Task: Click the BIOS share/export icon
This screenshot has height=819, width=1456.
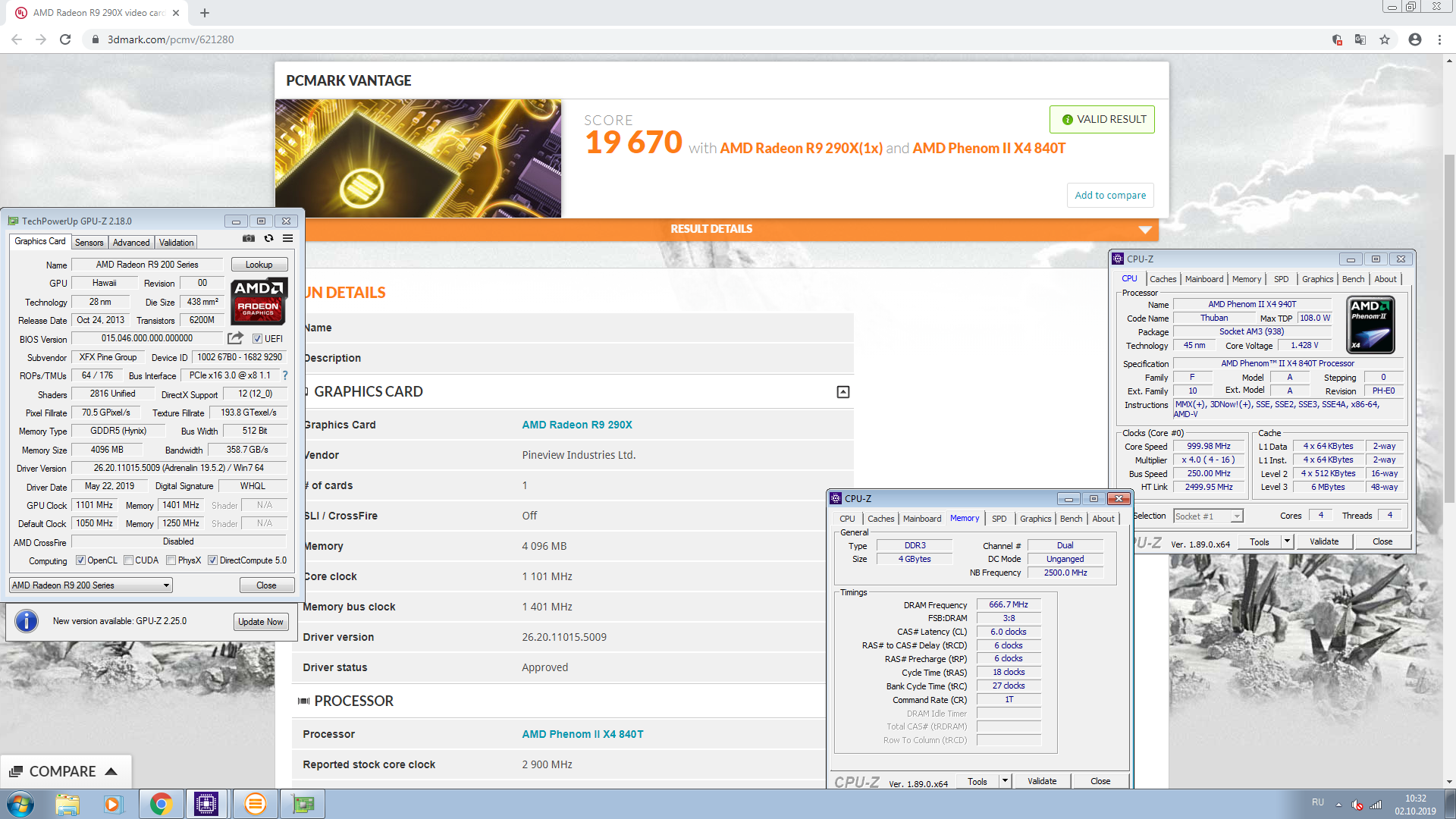Action: pos(236,338)
